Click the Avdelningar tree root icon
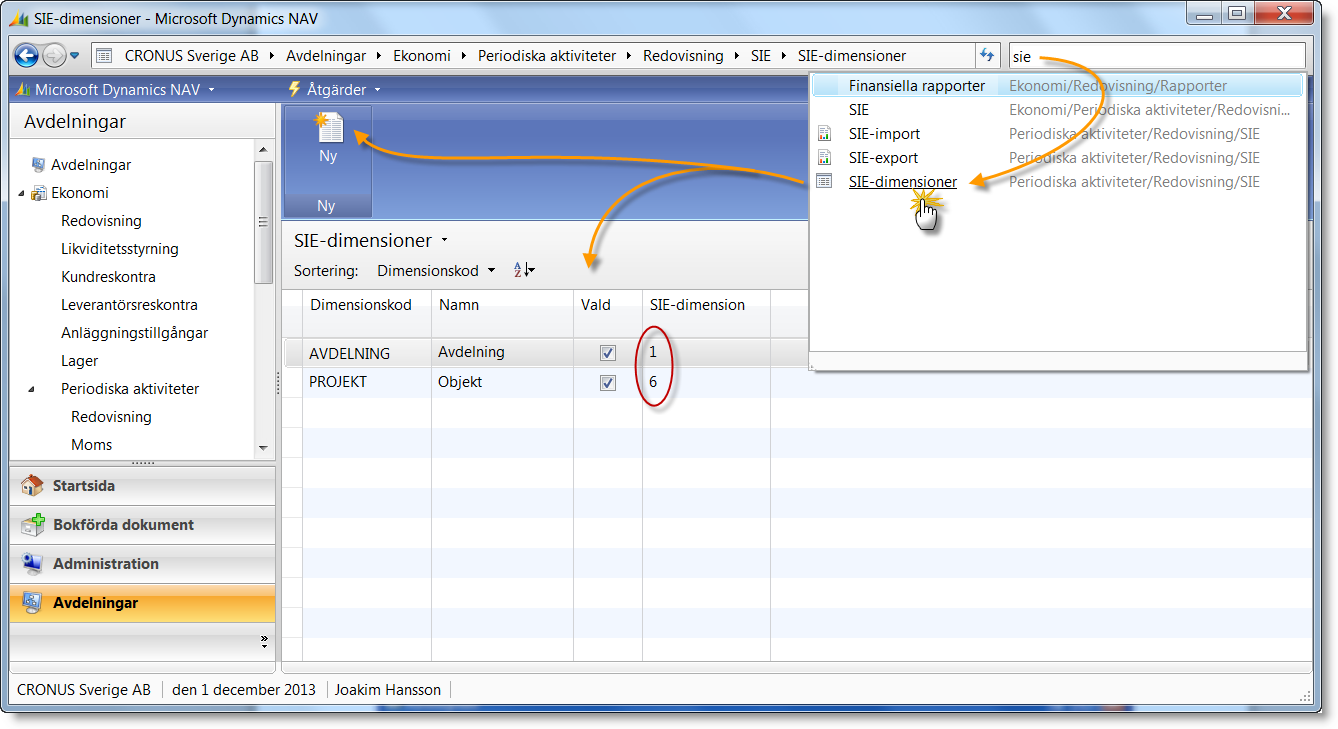The height and width of the screenshot is (729, 1338). (39, 165)
